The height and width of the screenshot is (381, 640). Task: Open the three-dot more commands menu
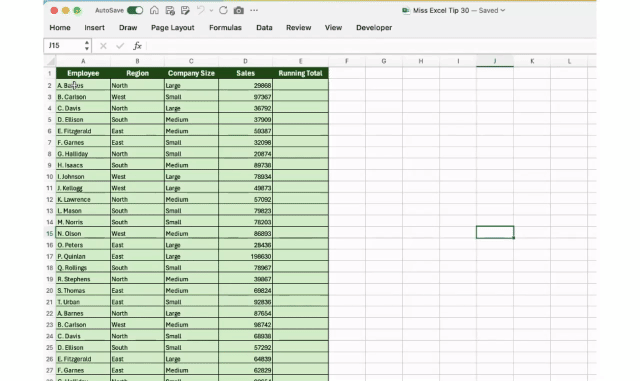[x=254, y=10]
